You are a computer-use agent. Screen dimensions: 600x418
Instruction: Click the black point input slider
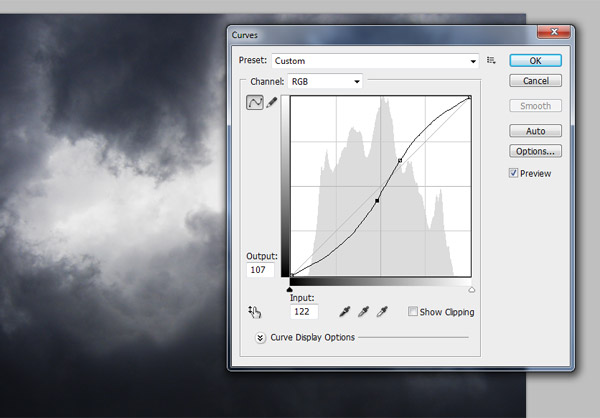[290, 289]
